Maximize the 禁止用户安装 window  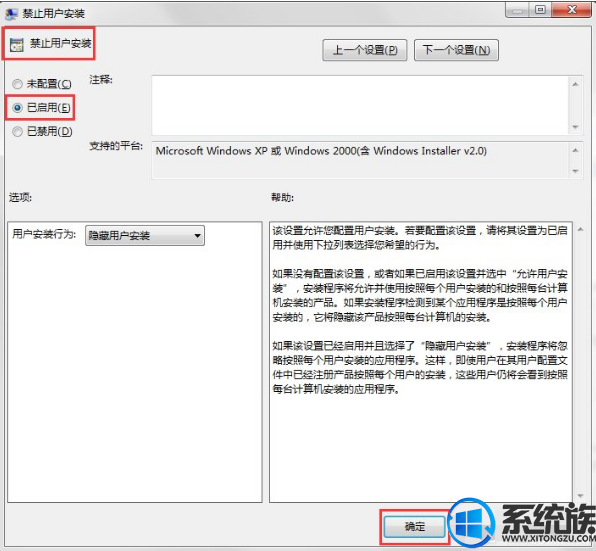[x=540, y=10]
